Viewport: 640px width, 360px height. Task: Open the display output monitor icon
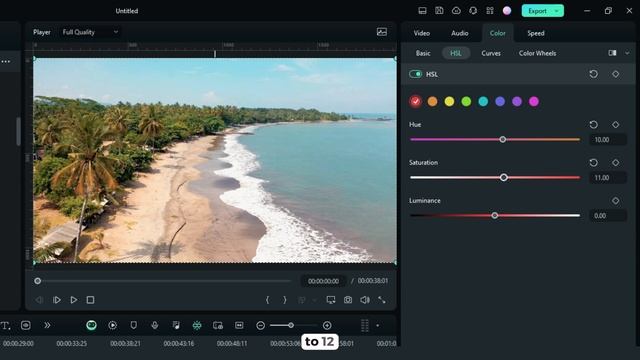point(331,300)
